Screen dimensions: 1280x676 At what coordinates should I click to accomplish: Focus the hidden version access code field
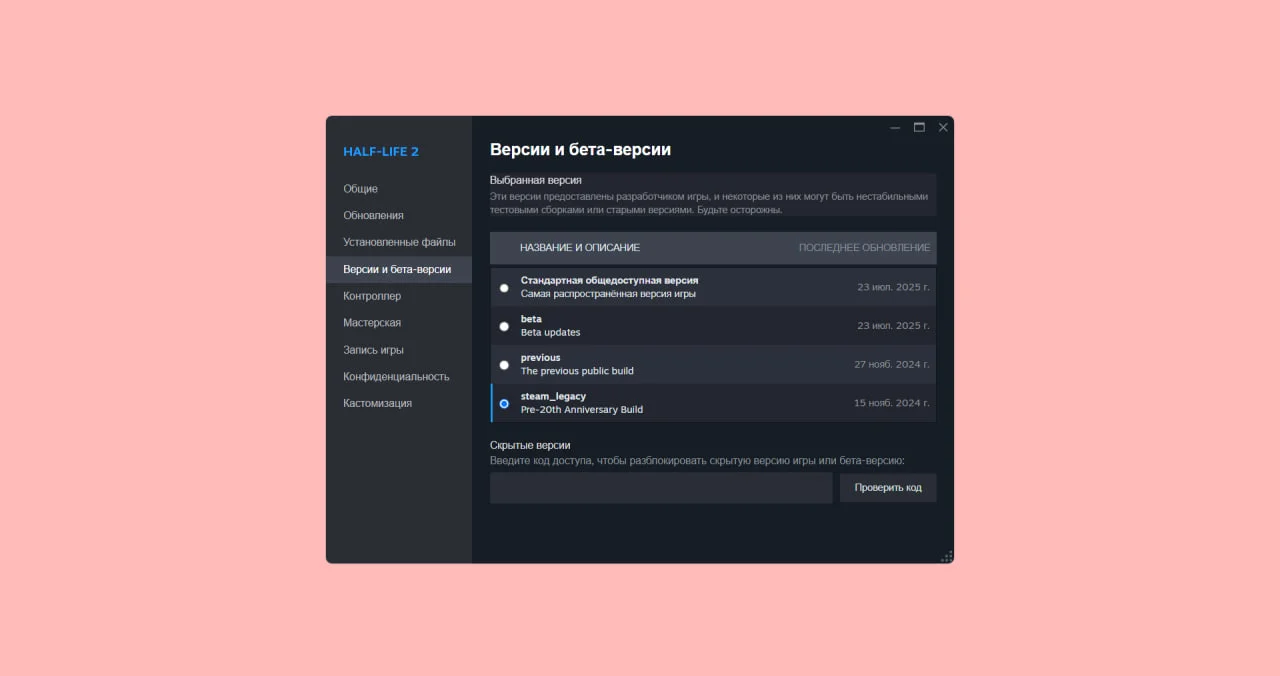(661, 488)
